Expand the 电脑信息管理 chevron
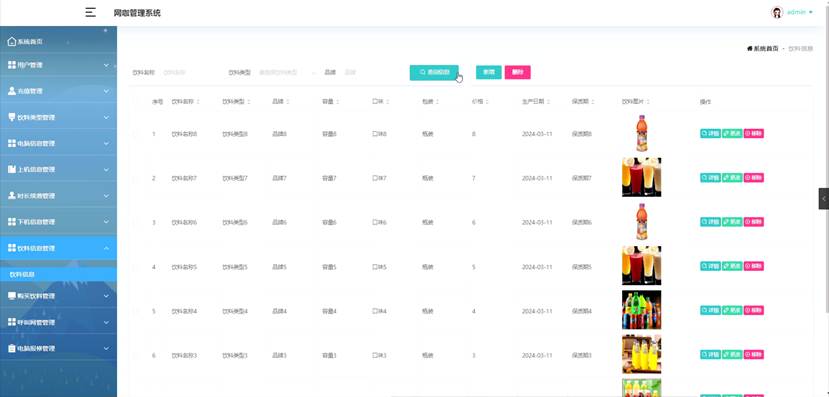The height and width of the screenshot is (397, 829). 106,143
